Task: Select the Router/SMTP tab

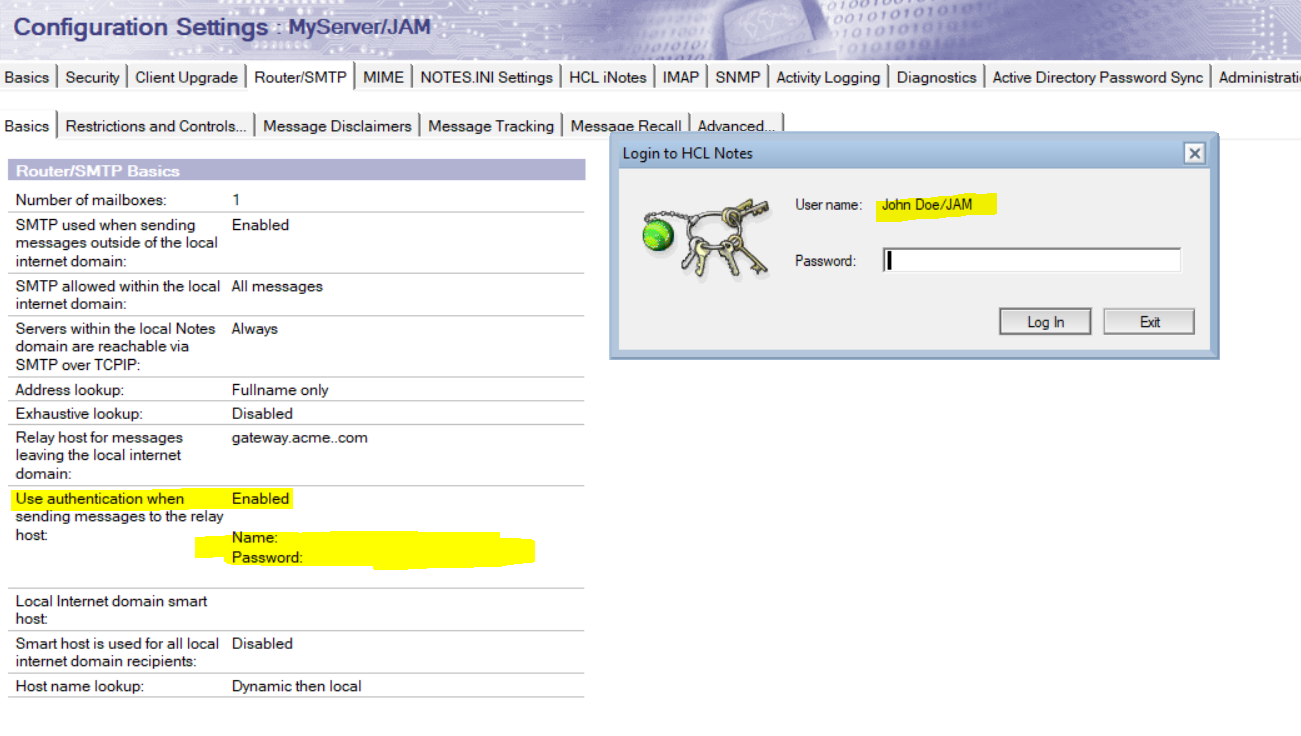Action: tap(300, 77)
